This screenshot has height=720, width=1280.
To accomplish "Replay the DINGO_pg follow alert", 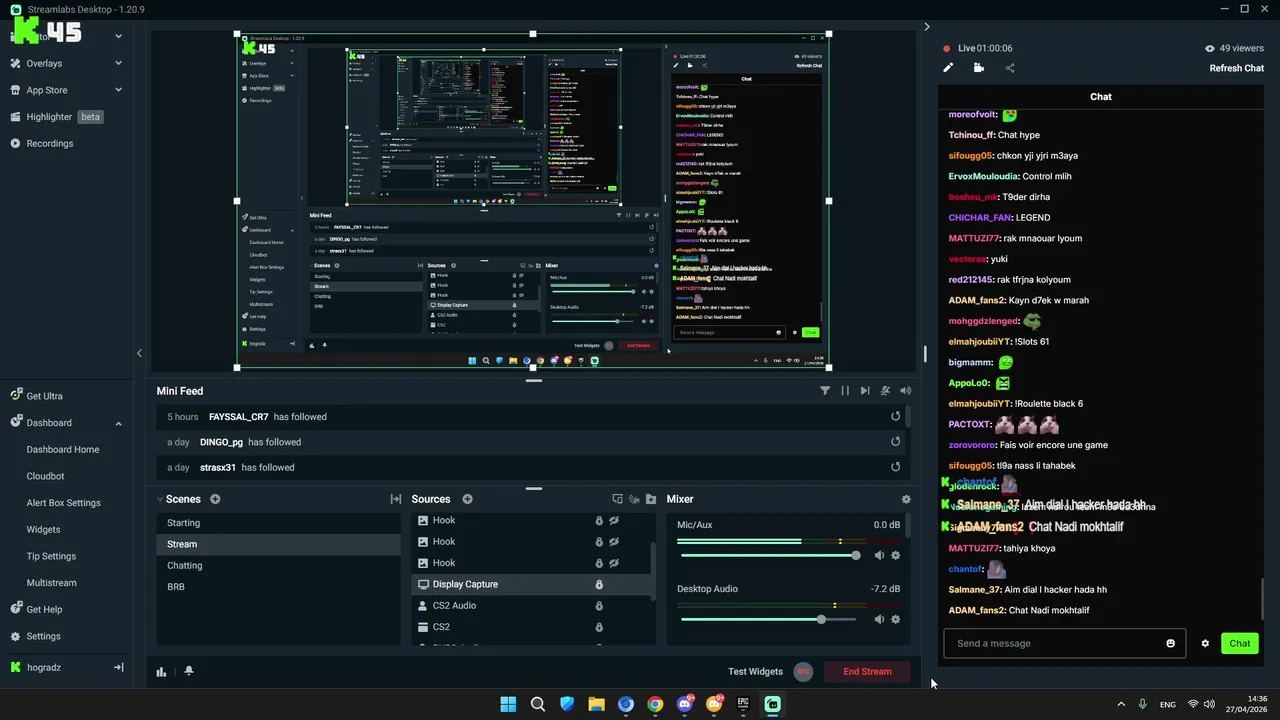I will pyautogui.click(x=895, y=441).
